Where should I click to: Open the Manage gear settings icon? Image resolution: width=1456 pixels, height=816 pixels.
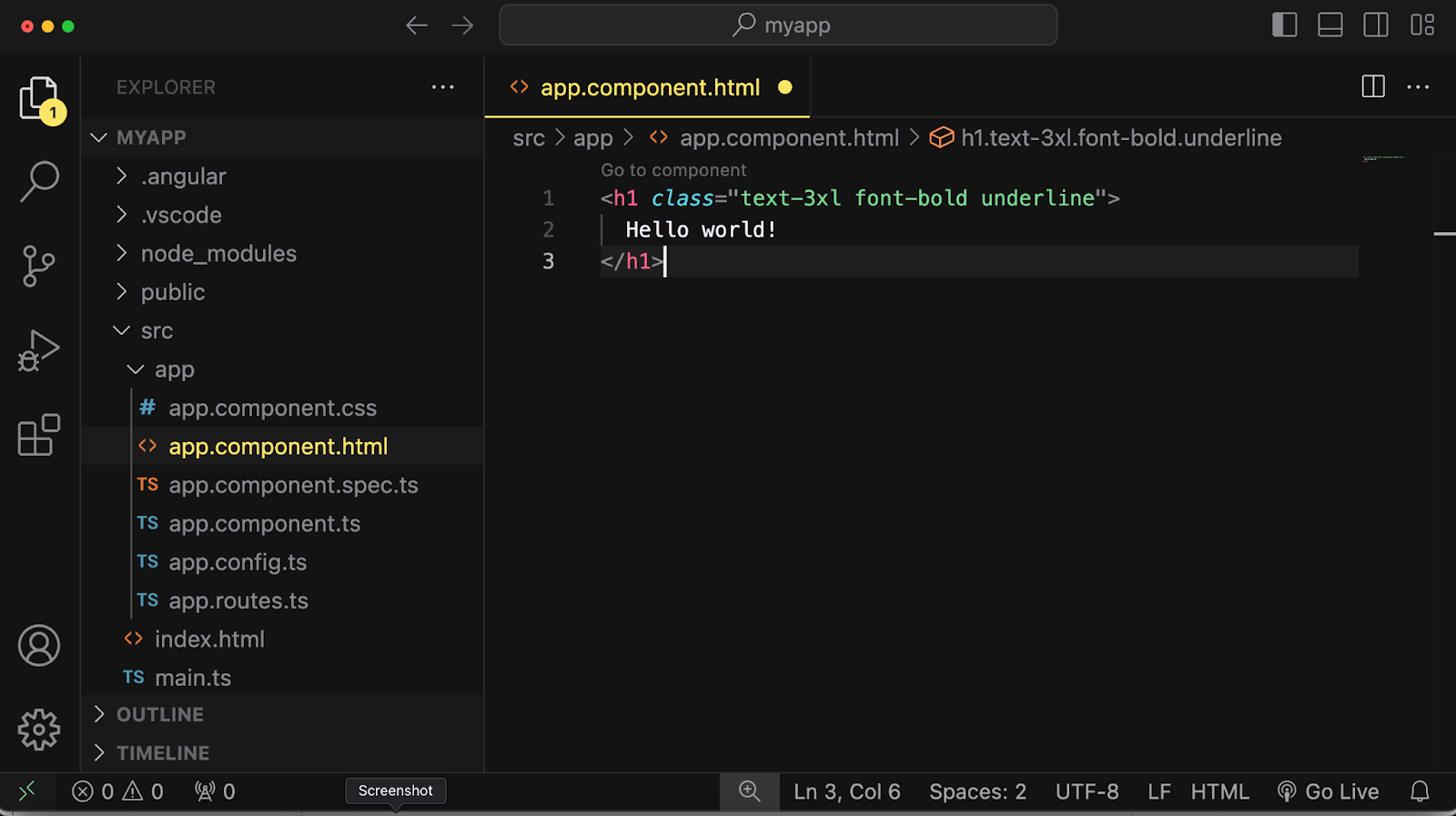[x=39, y=730]
